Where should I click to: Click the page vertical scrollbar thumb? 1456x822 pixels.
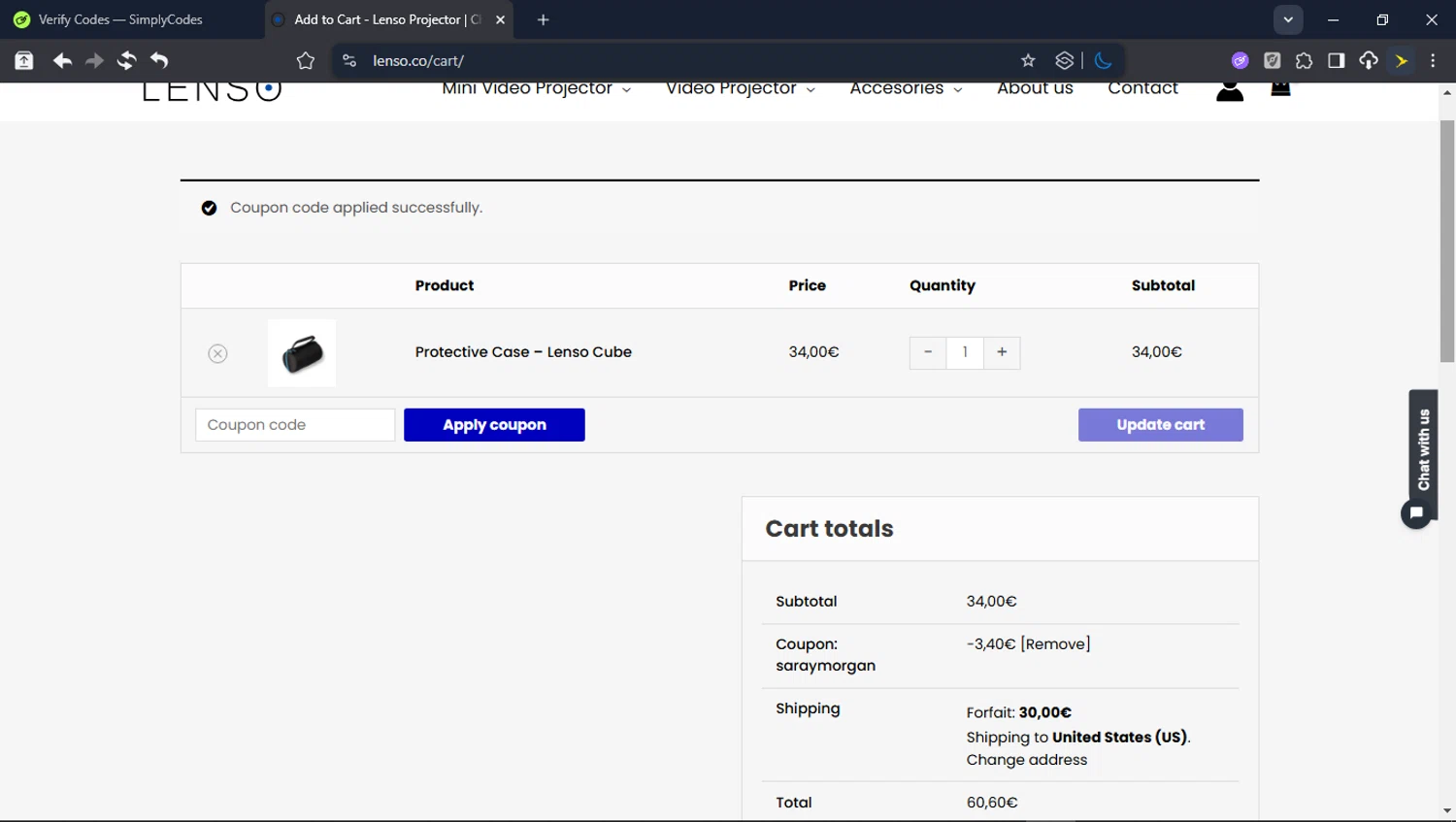click(1447, 241)
